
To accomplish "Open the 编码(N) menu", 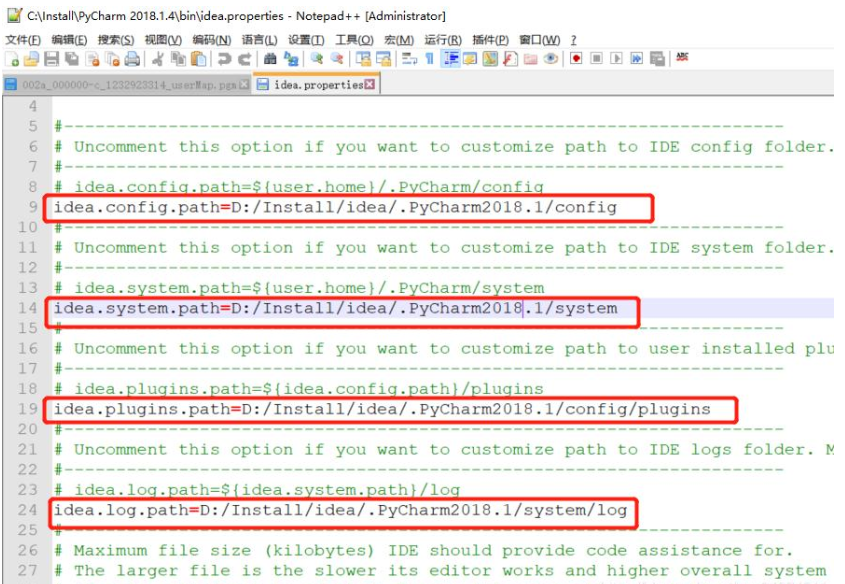I will [x=212, y=40].
